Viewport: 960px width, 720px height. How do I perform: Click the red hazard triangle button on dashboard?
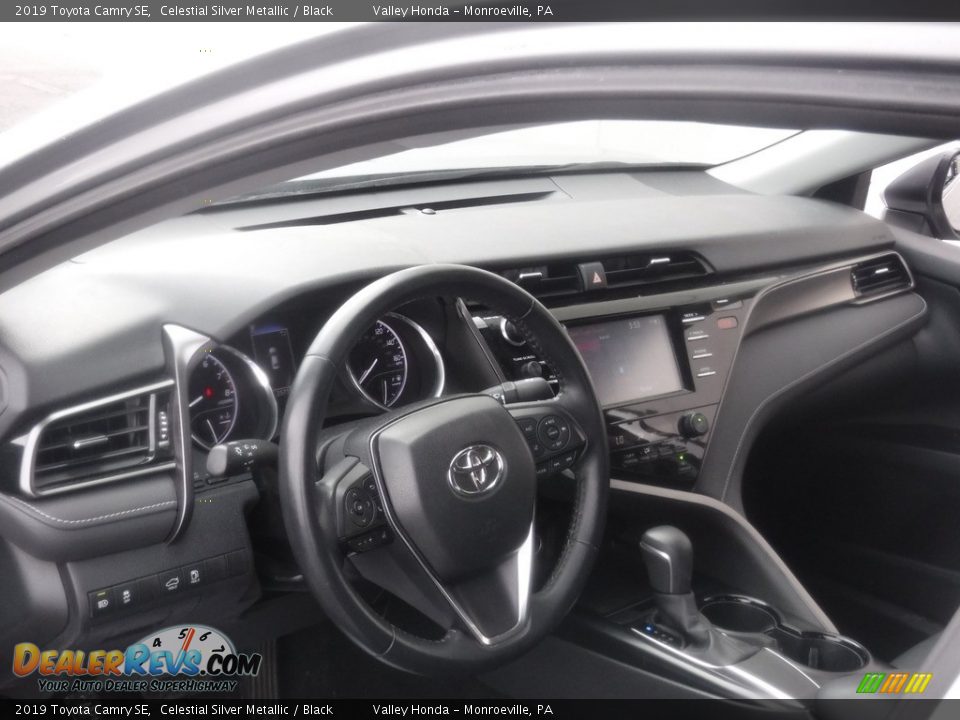pos(593,276)
